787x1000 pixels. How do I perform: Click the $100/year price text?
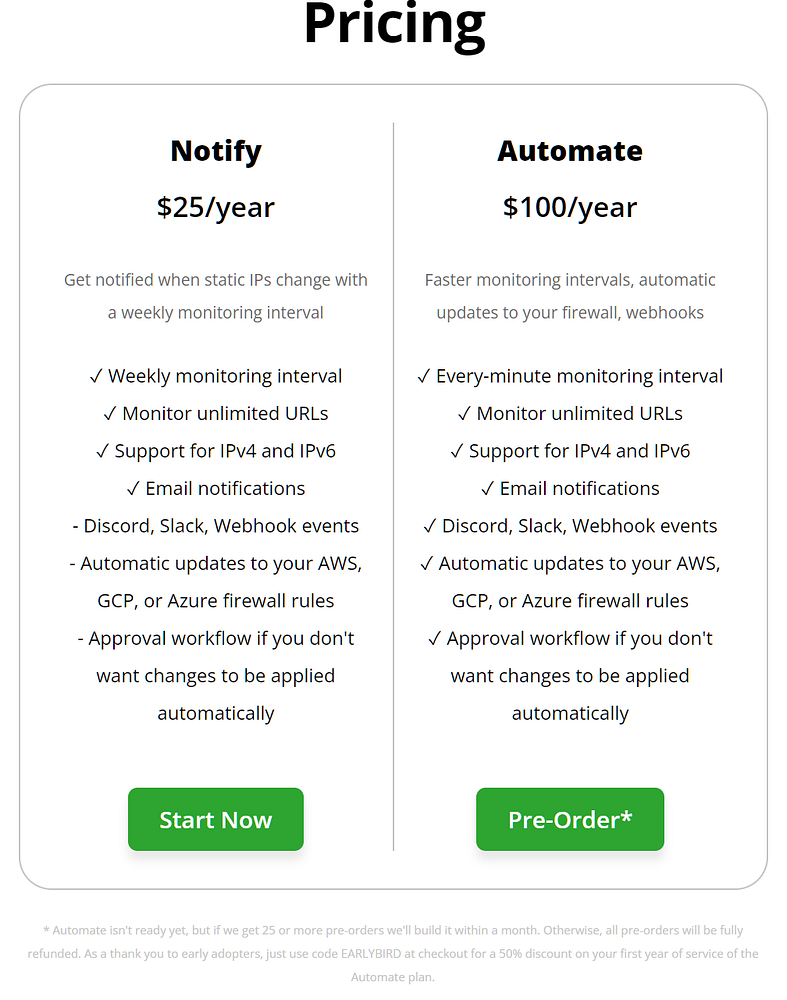click(x=570, y=207)
